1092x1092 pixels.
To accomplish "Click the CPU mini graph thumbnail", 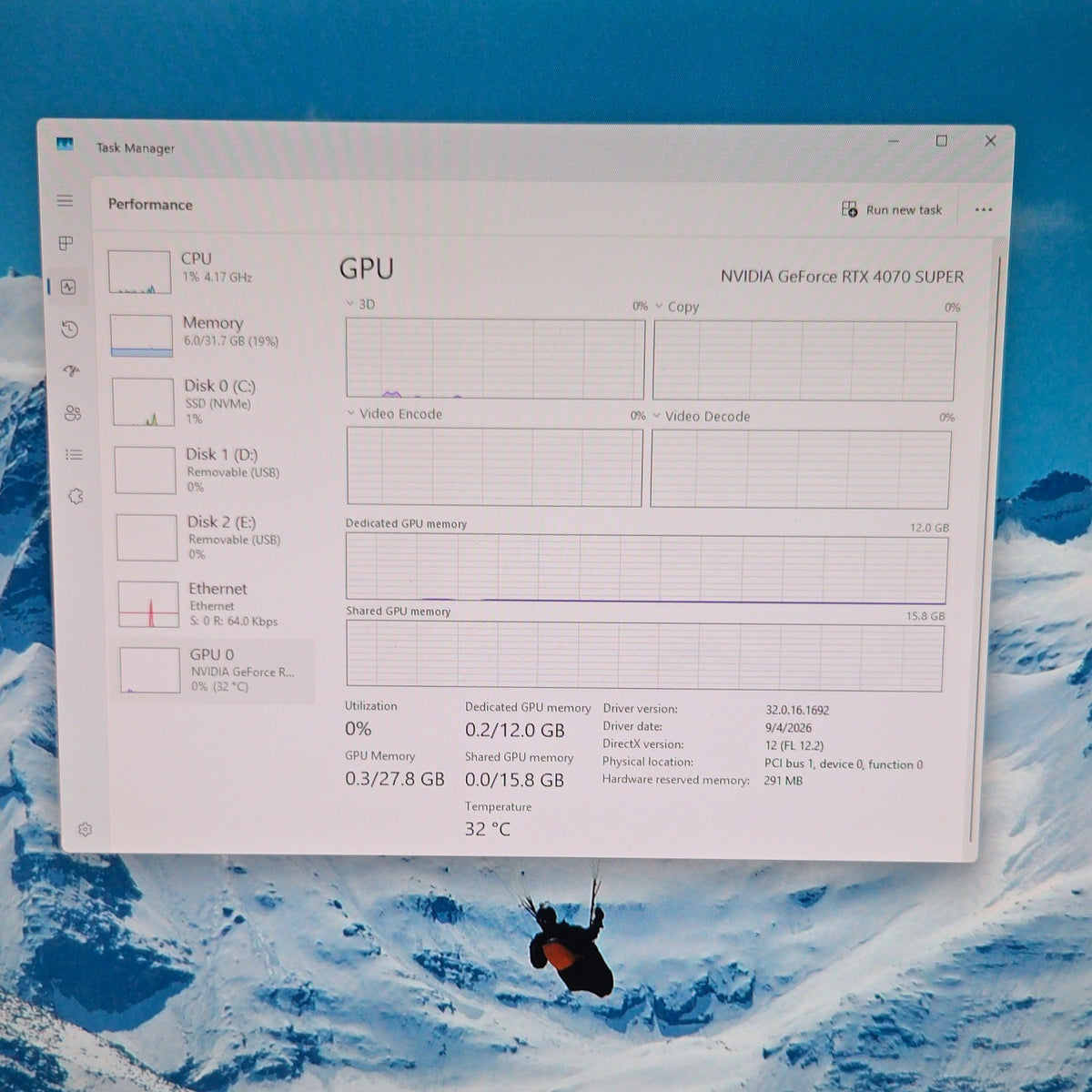I will 139,272.
